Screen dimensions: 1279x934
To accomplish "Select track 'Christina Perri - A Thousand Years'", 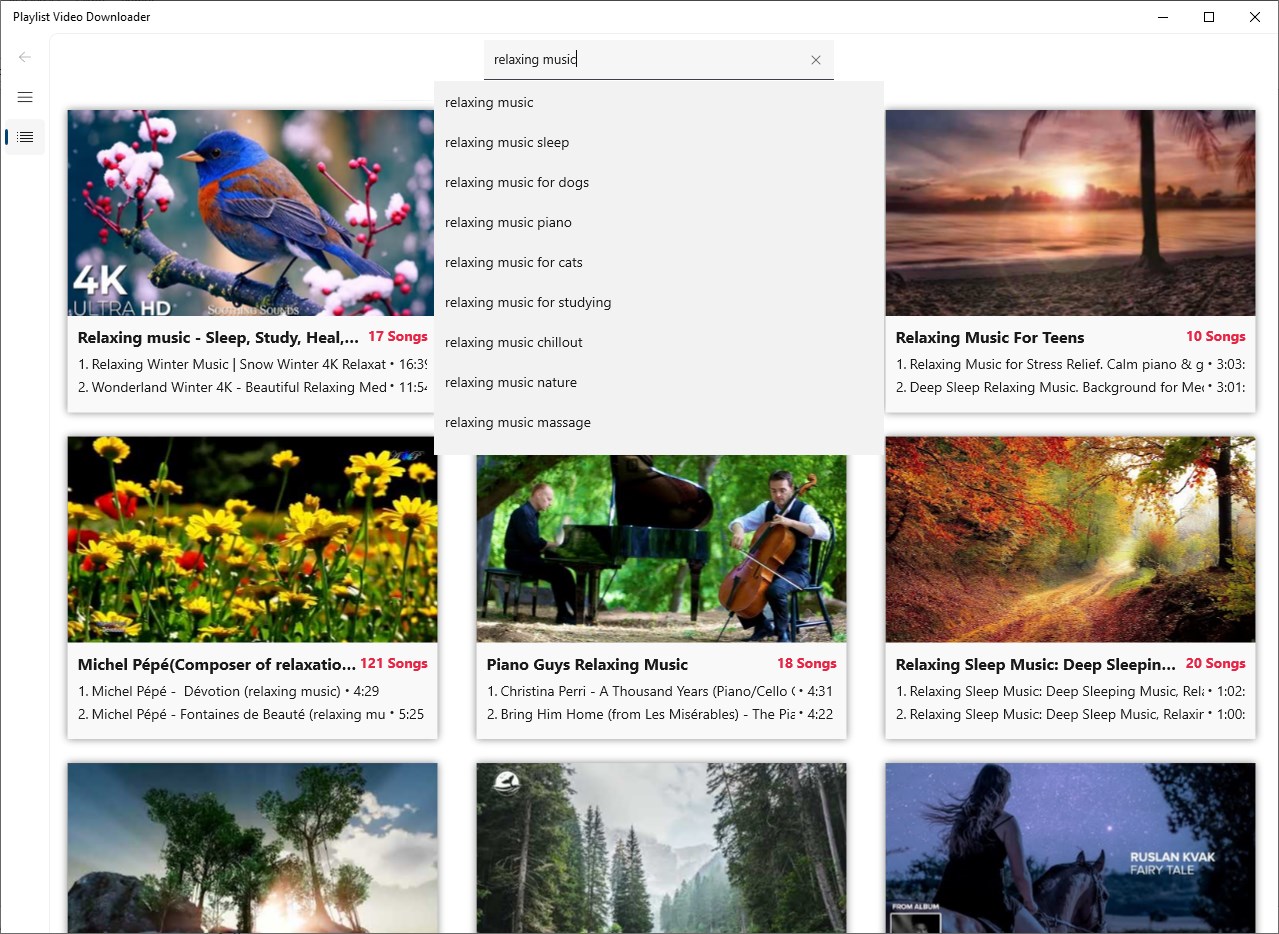I will click(x=662, y=691).
